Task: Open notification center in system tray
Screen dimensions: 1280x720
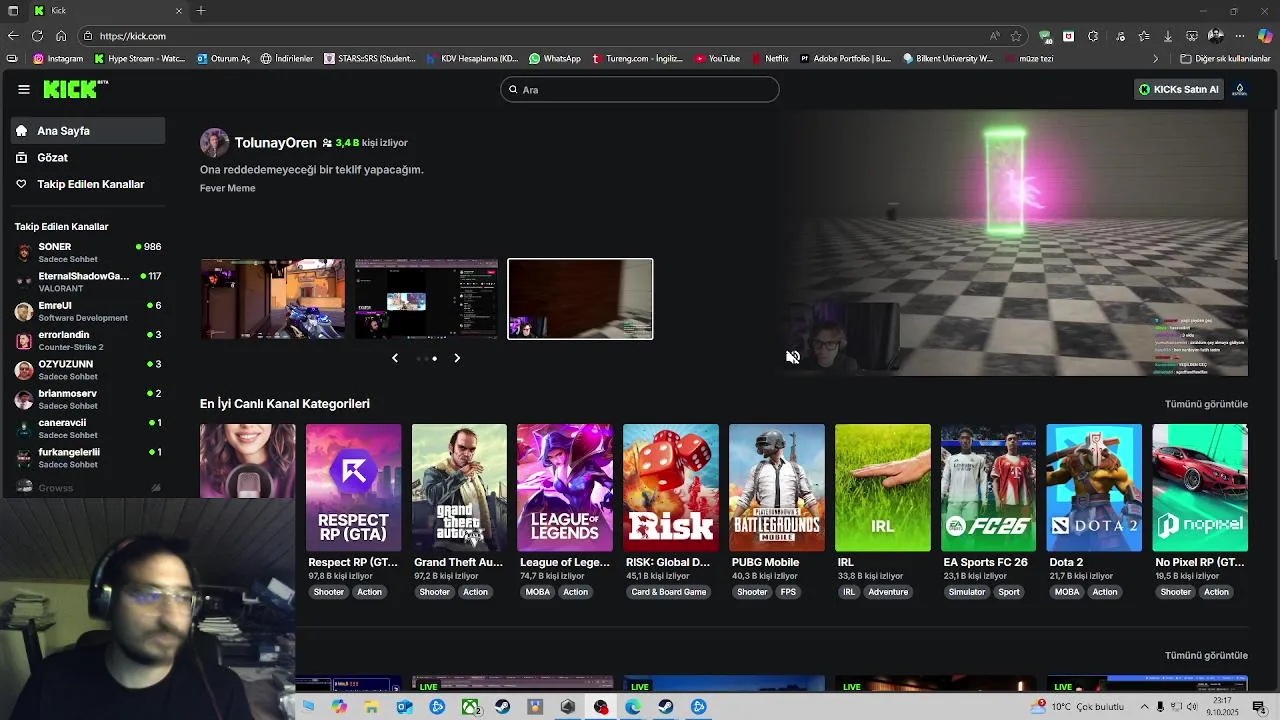Action: (x=1259, y=707)
